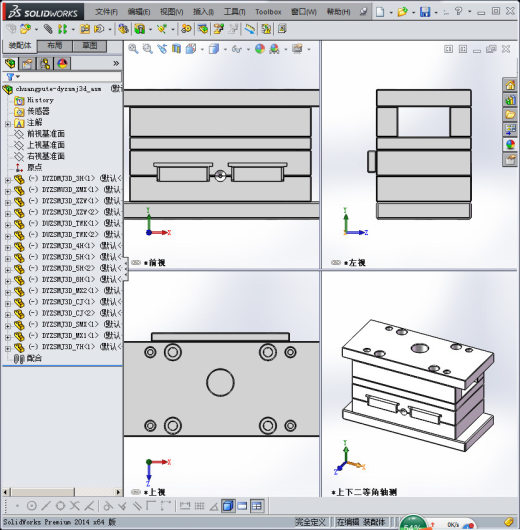520x530 pixels.
Task: Open the View Settings dropdown arrow
Action: [309, 50]
